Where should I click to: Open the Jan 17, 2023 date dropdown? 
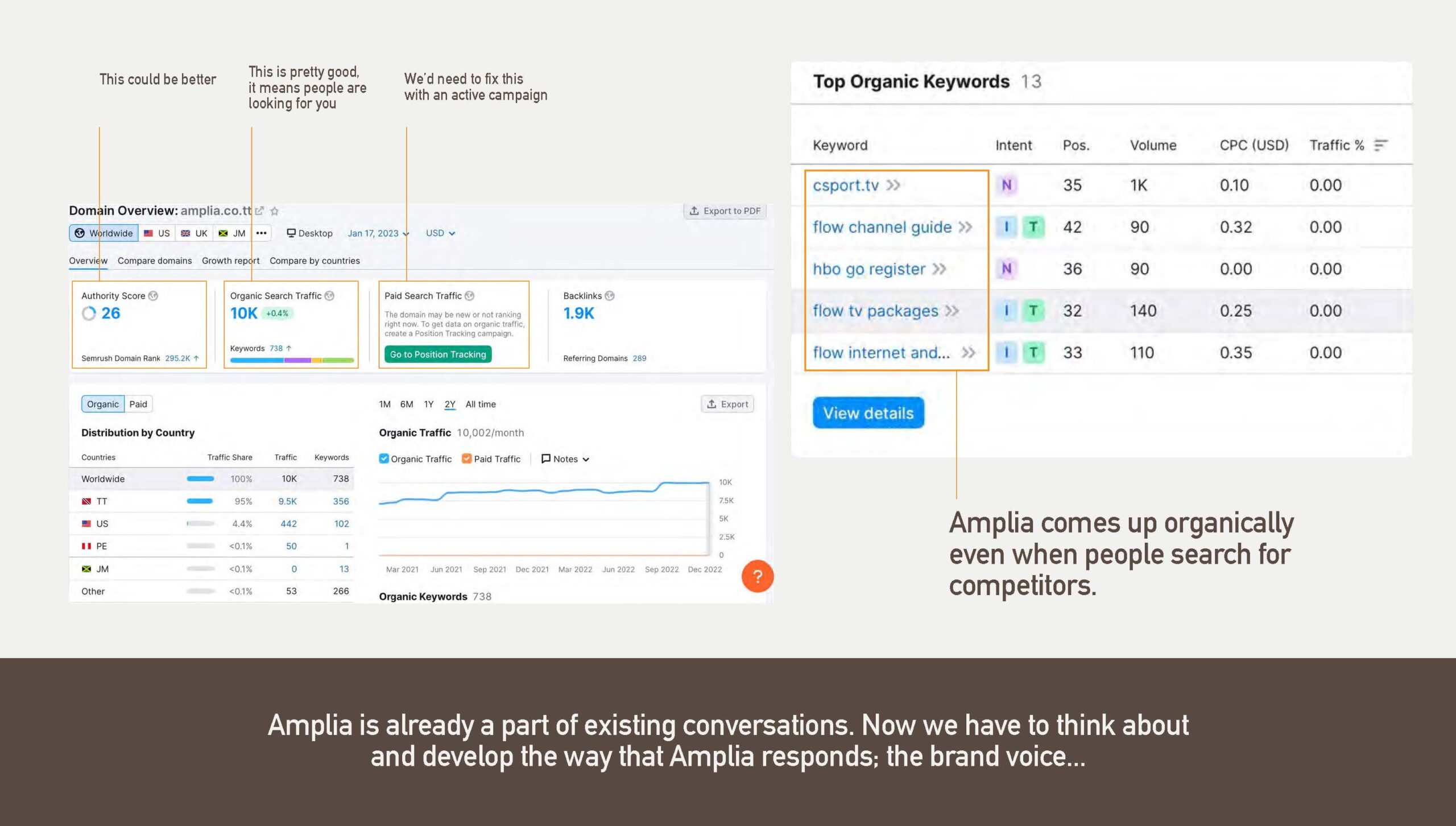[378, 233]
